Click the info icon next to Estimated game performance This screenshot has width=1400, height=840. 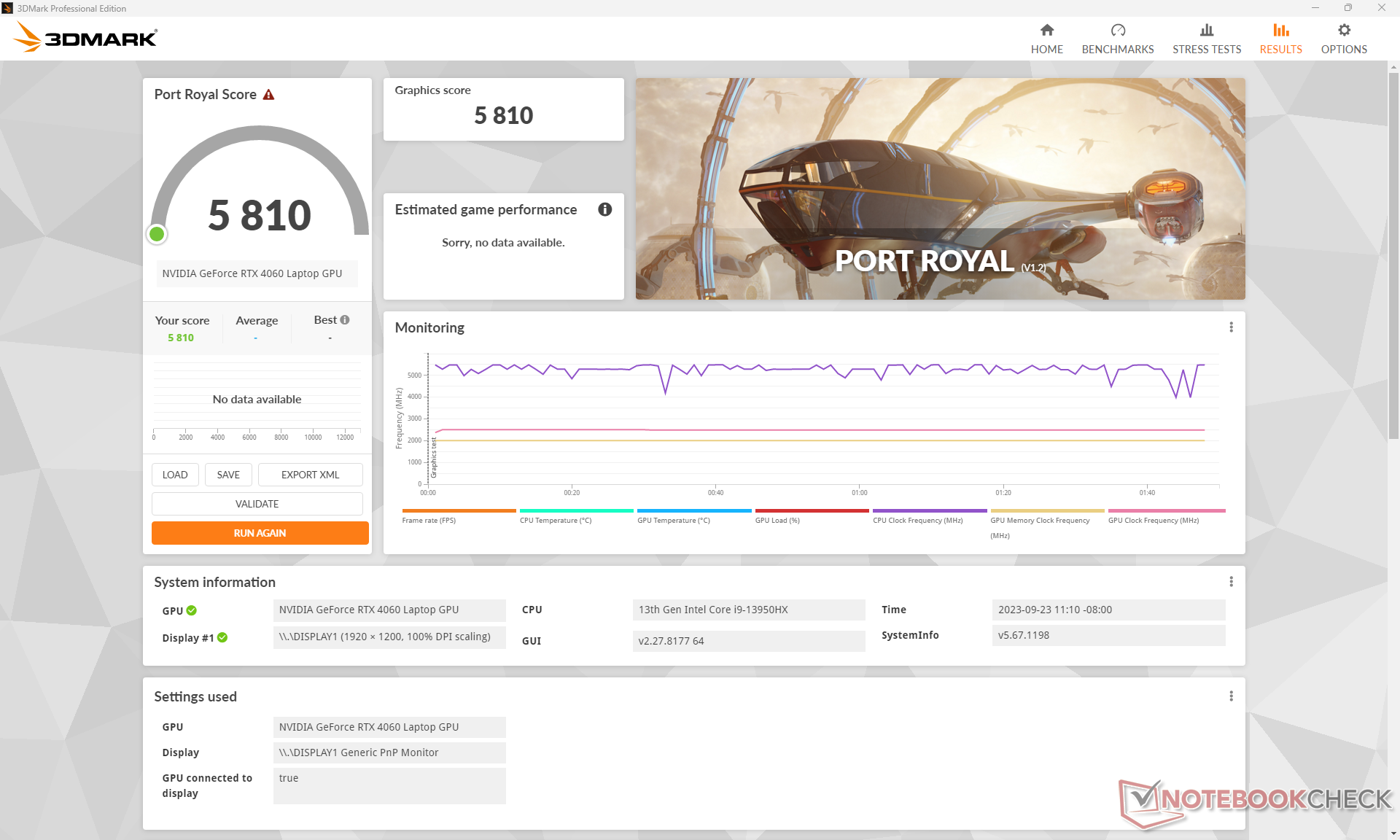pyautogui.click(x=604, y=210)
